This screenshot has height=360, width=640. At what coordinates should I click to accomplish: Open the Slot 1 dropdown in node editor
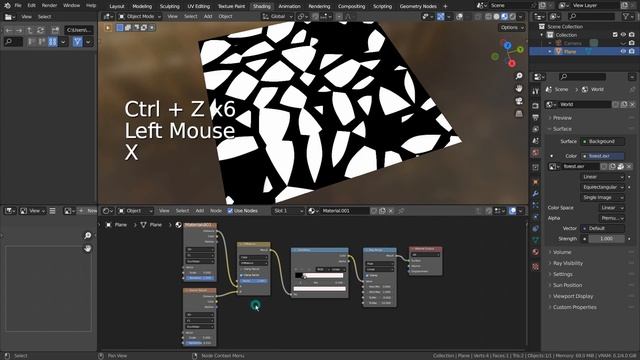pos(288,211)
